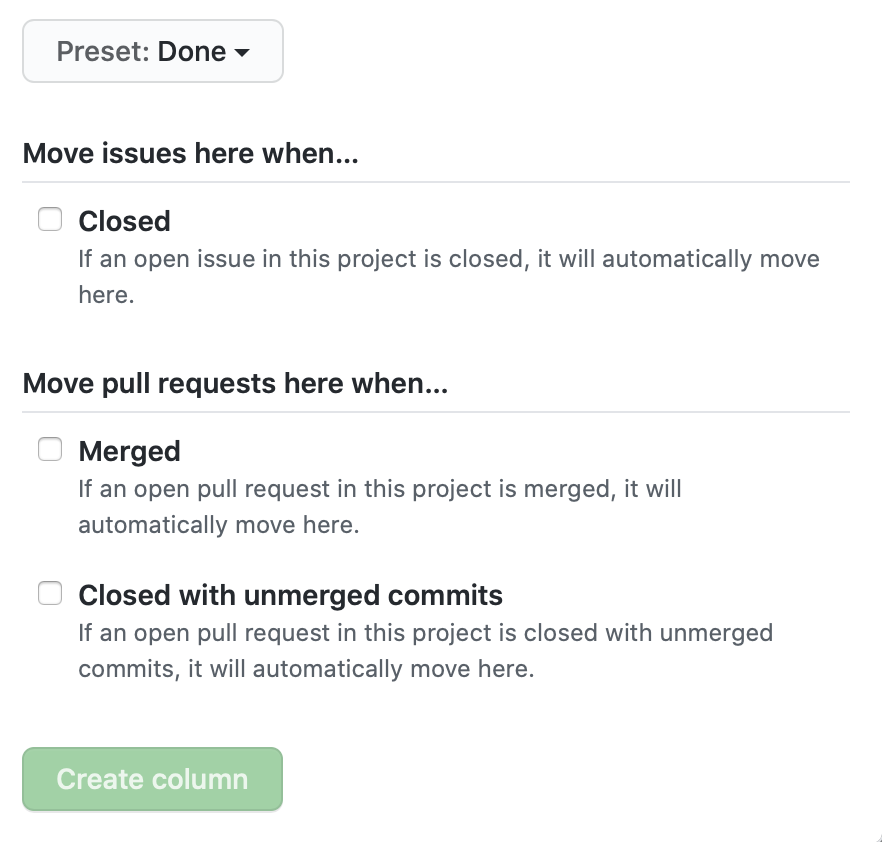Viewport: 882px width, 842px height.
Task: Click the unmerged commits description text
Action: [425, 651]
